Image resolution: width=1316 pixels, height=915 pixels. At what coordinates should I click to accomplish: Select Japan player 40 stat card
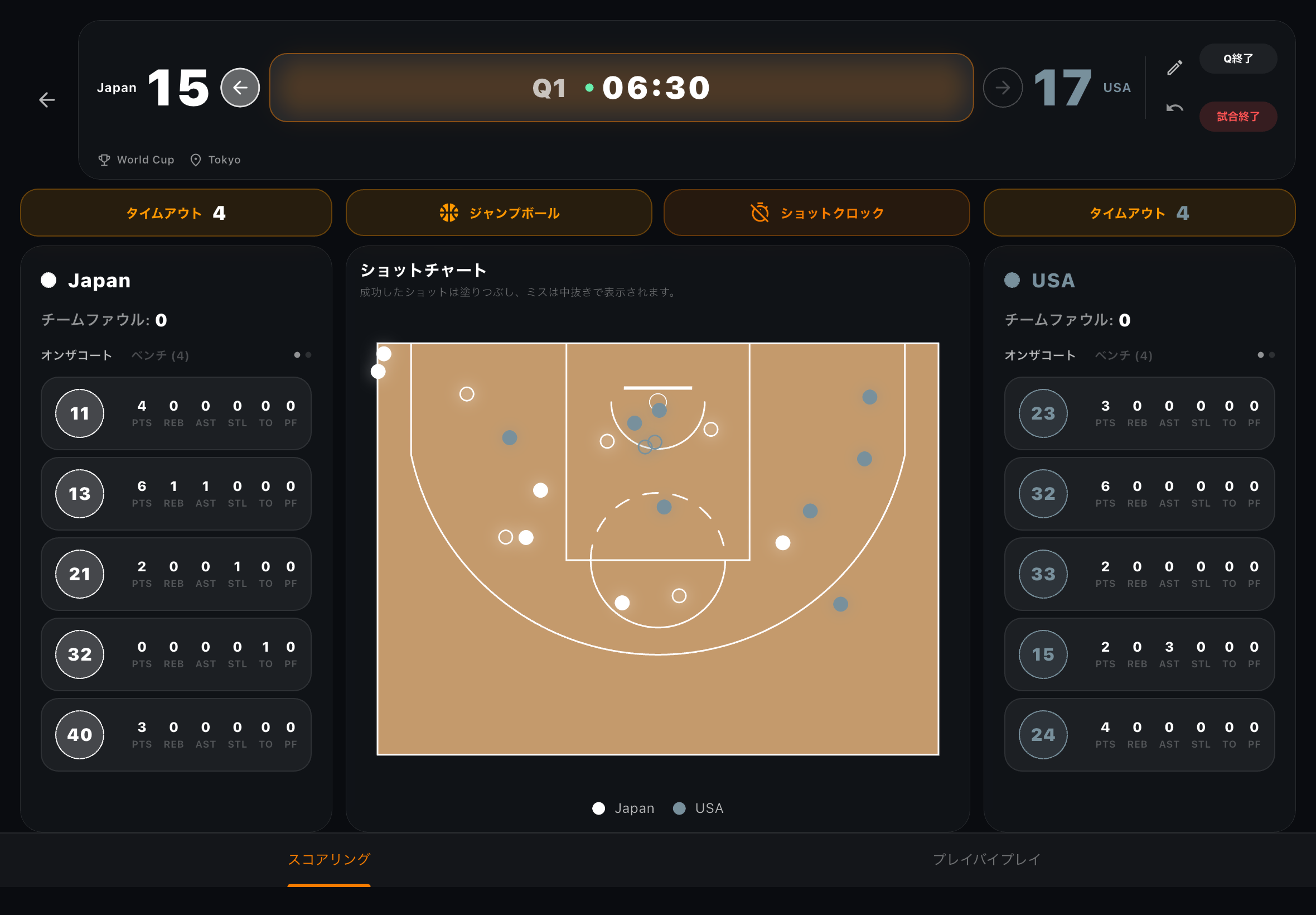pos(176,734)
